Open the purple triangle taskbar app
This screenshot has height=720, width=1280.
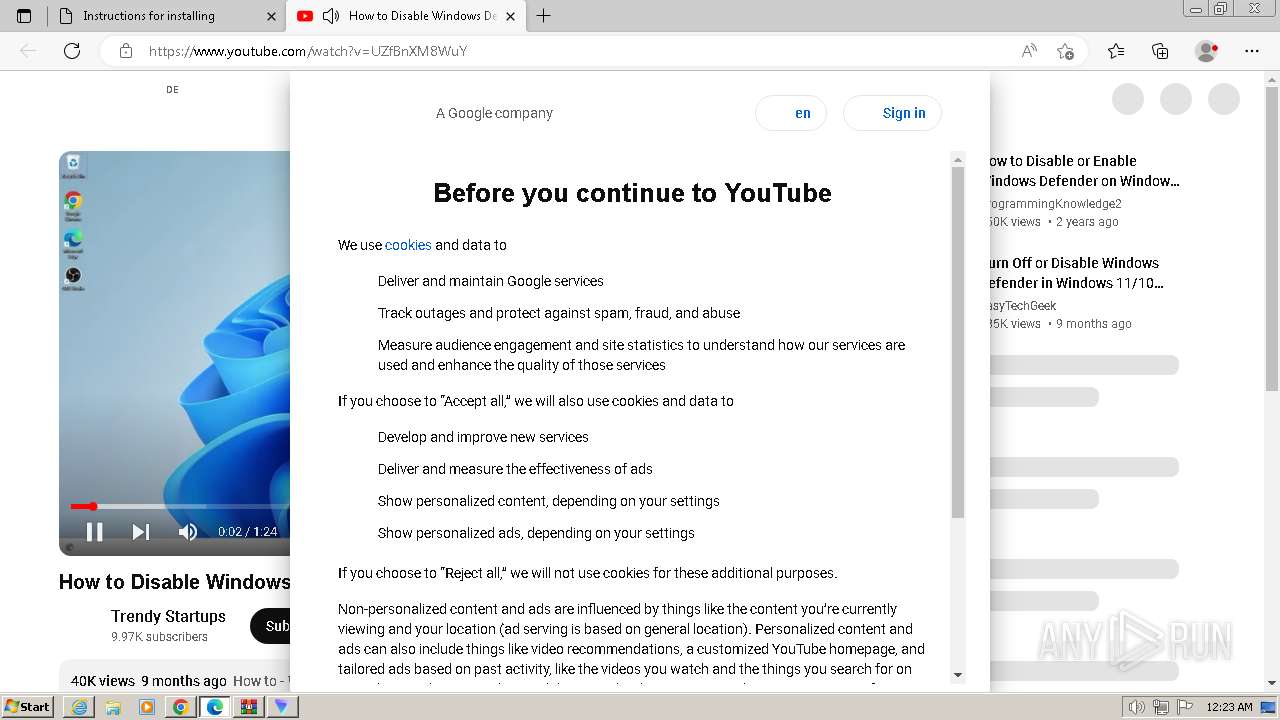tap(281, 707)
